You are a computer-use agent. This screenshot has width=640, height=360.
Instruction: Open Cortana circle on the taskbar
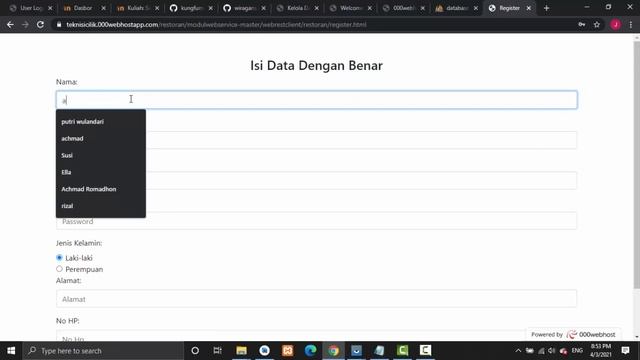click(195, 351)
